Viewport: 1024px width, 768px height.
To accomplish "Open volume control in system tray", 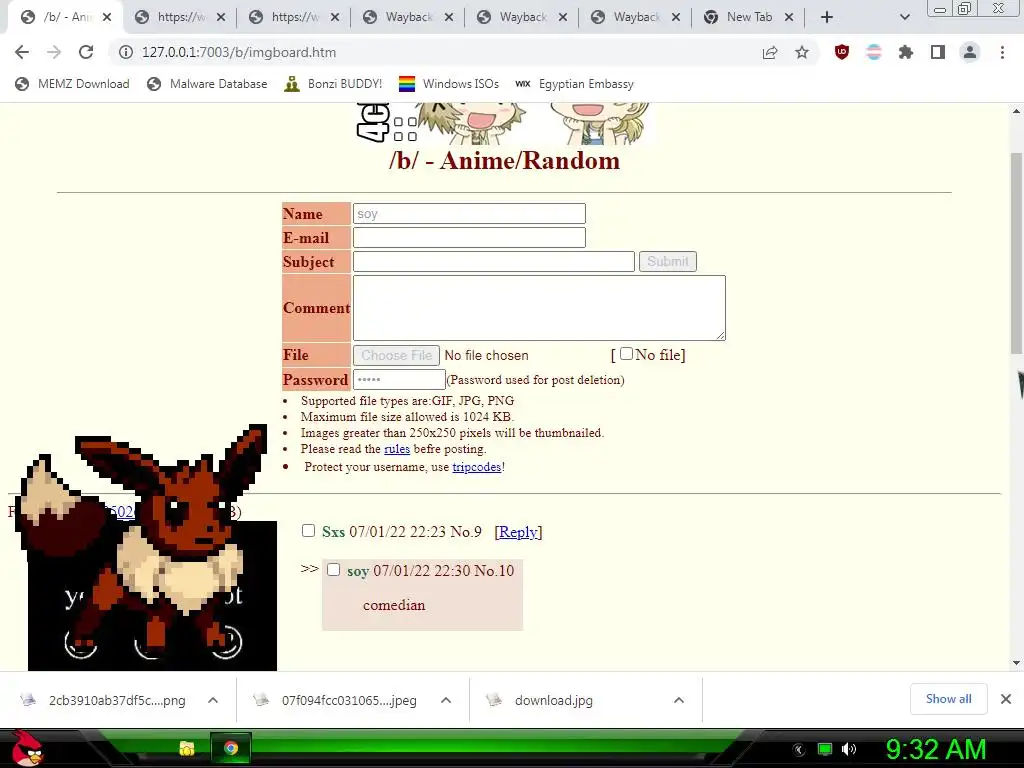I will click(x=849, y=749).
